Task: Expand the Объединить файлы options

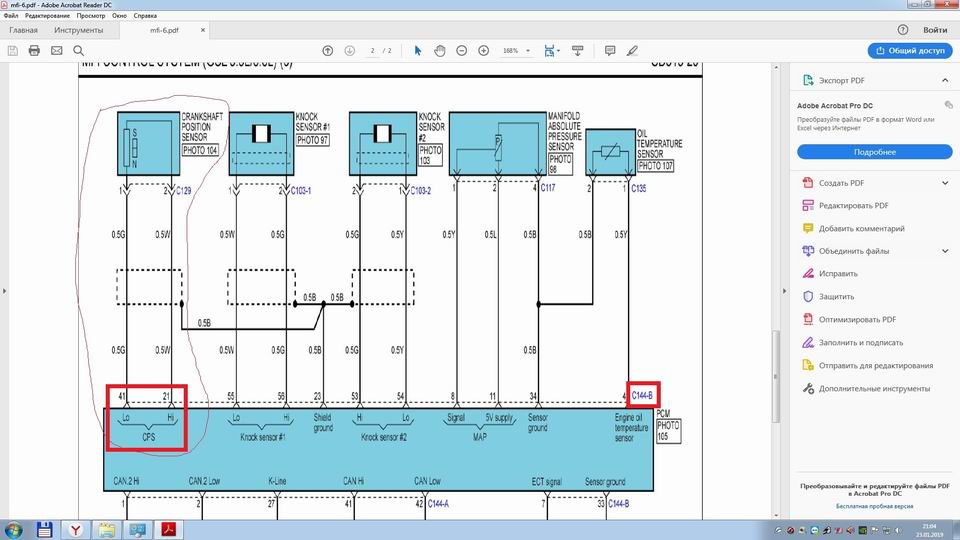Action: 945,251
